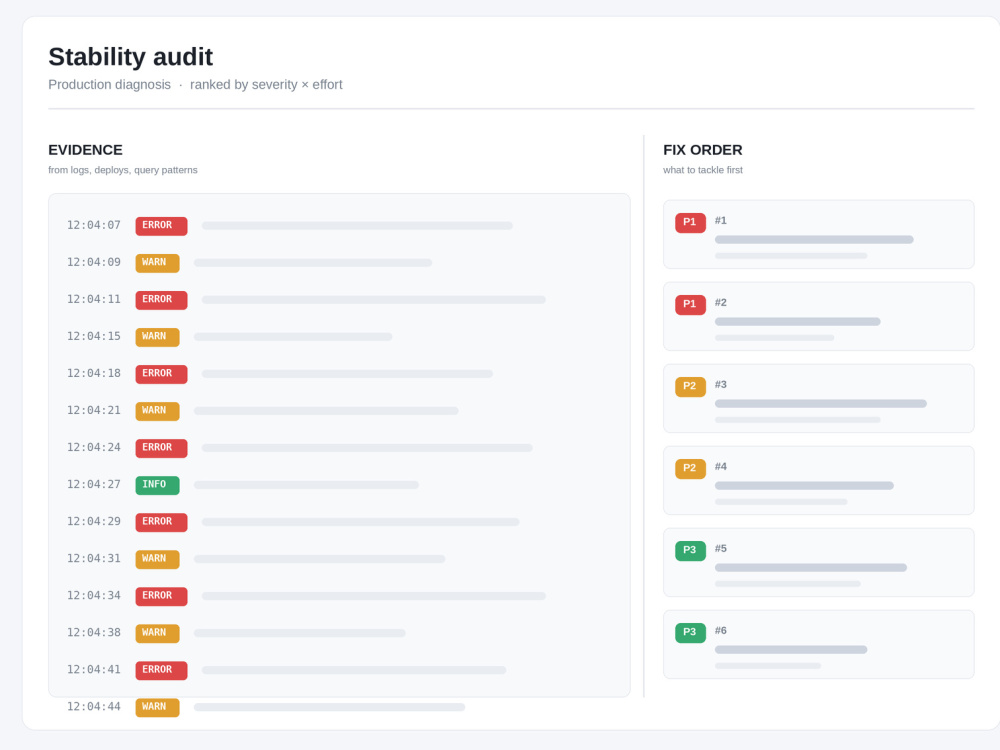Click the #2 label in fix order

tap(721, 302)
